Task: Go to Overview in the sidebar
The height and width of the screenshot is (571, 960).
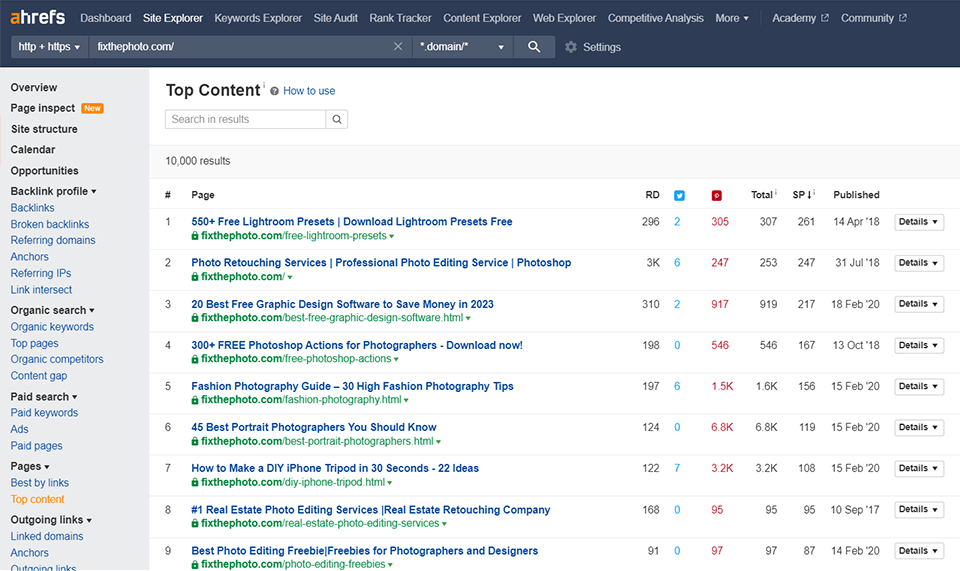Action: tap(34, 88)
